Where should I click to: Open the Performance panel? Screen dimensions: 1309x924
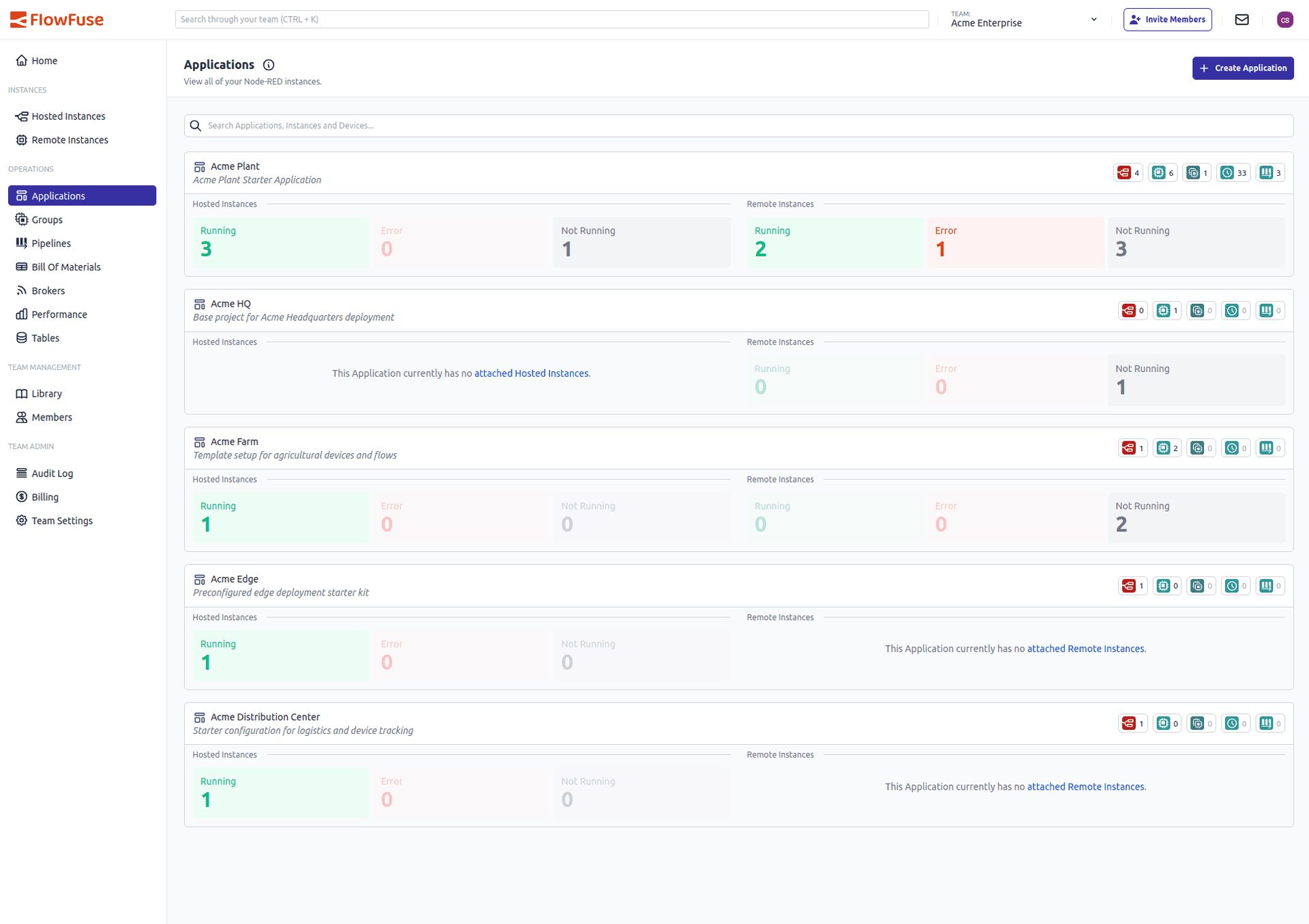pos(59,314)
